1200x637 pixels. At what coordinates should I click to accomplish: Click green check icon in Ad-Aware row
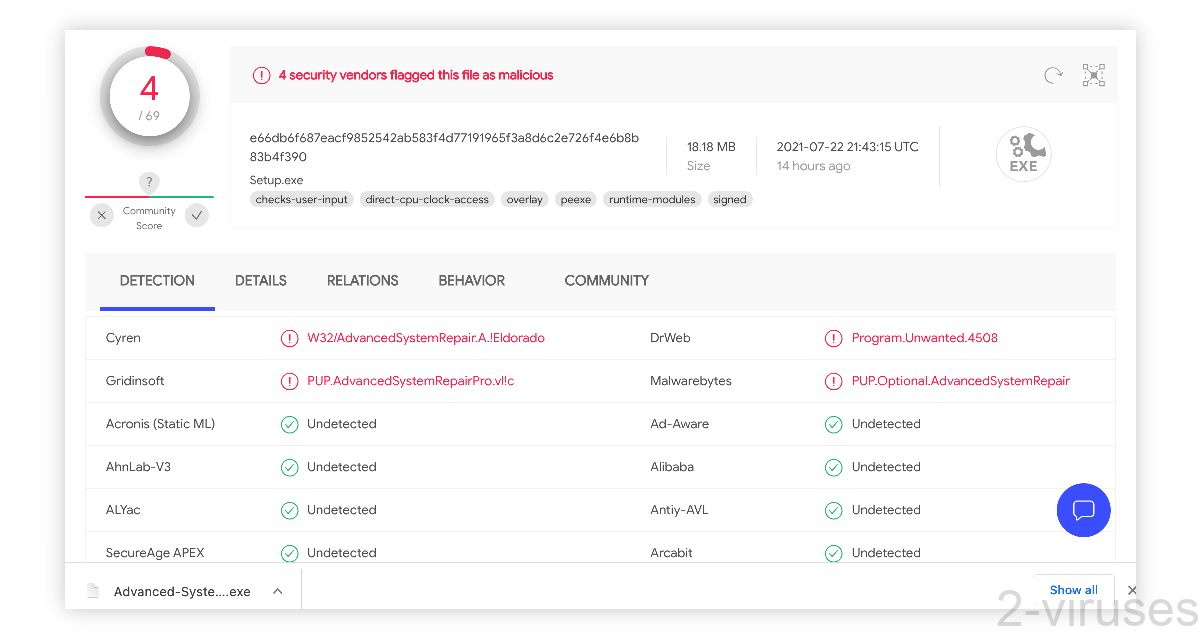pyautogui.click(x=833, y=424)
